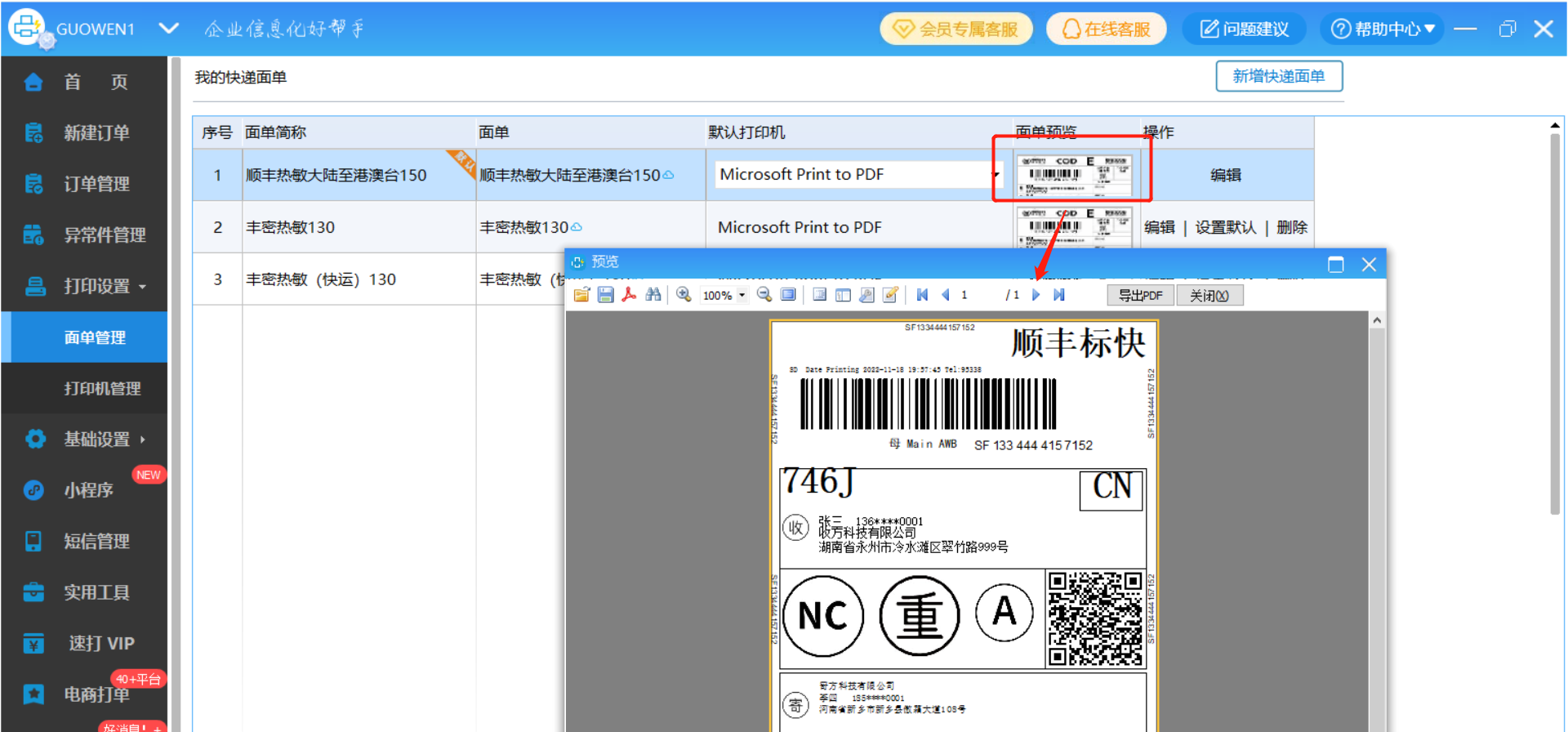This screenshot has height=732, width=1568.
Task: Zoom in with the magnifier plus icon
Action: (684, 295)
